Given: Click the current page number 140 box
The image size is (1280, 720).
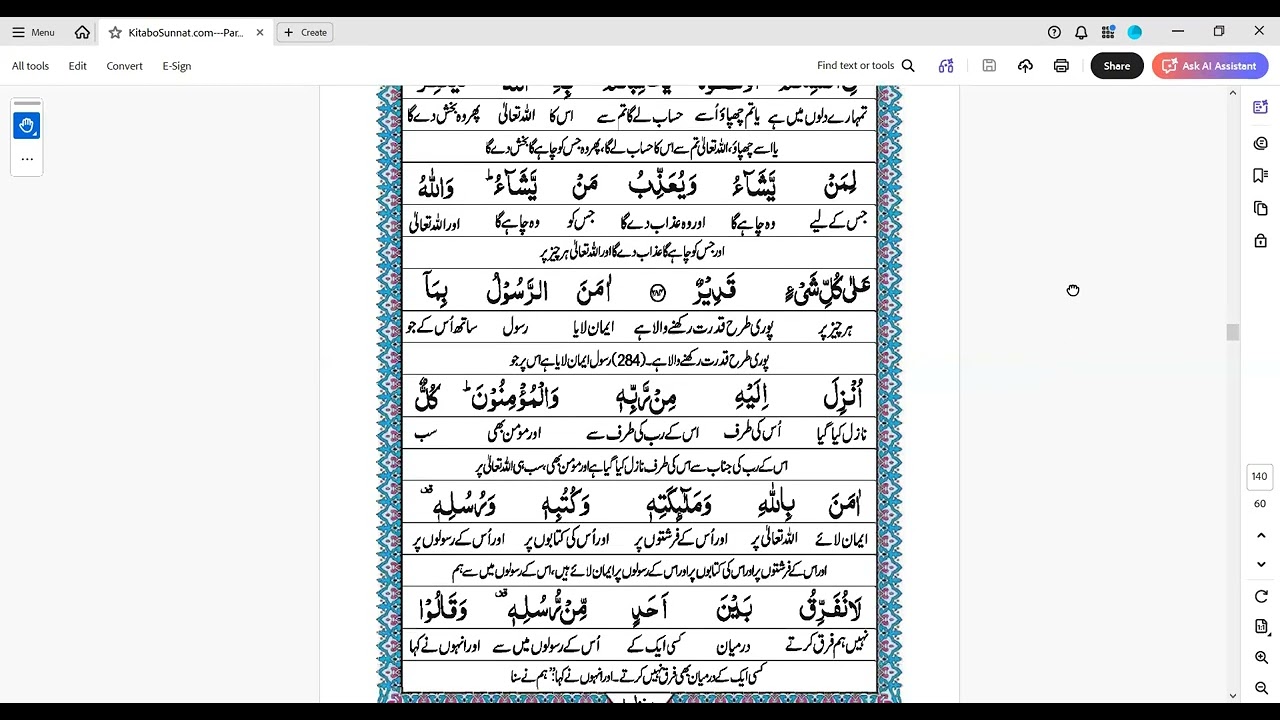Looking at the screenshot, I should [1259, 476].
